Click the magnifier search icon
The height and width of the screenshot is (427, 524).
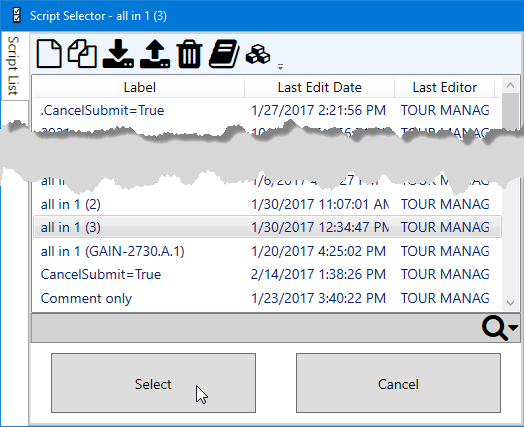pos(495,328)
